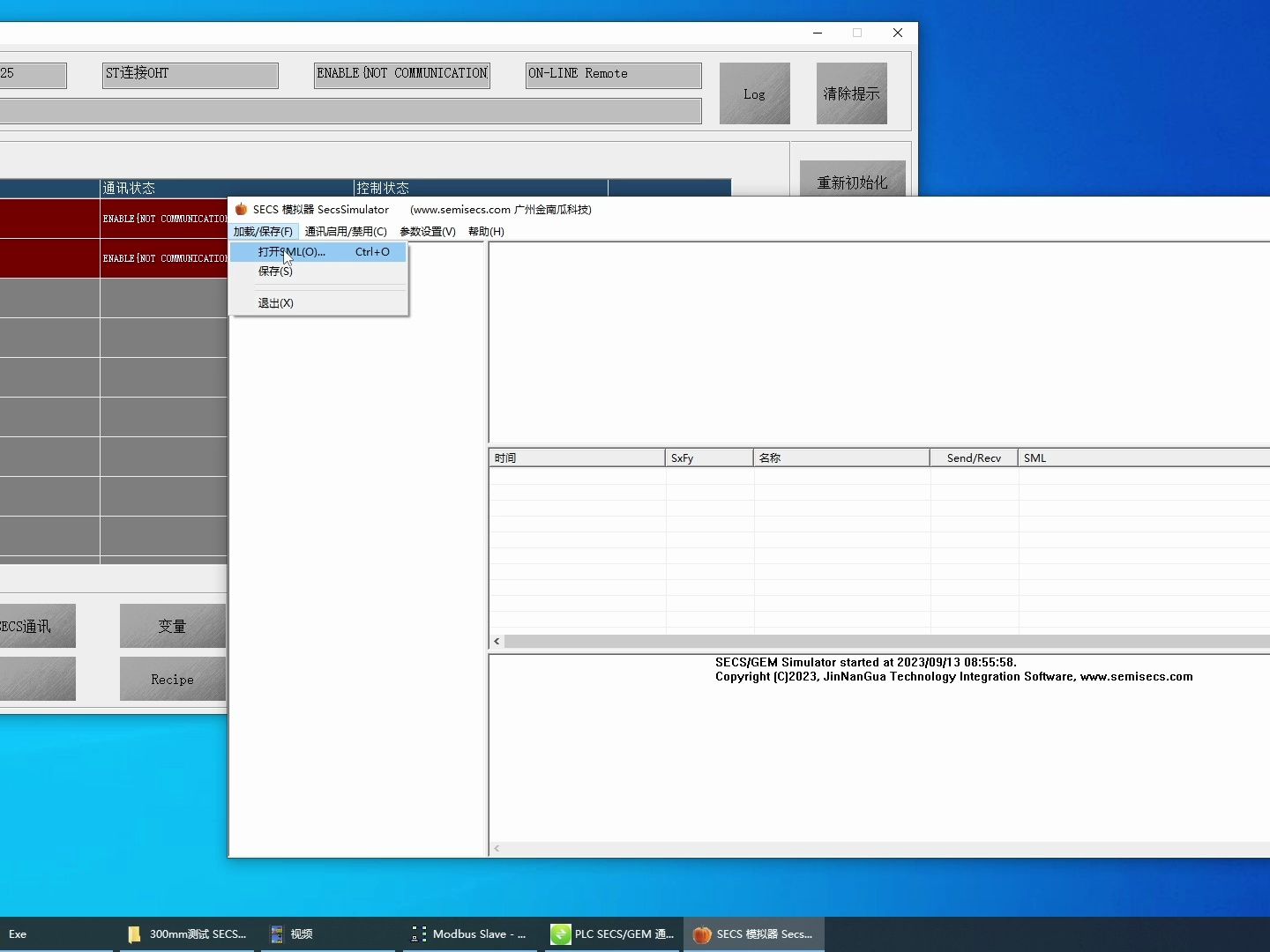Viewport: 1270px width, 952px height.
Task: Click the Copyright JinNanGua log line
Action: 953,676
